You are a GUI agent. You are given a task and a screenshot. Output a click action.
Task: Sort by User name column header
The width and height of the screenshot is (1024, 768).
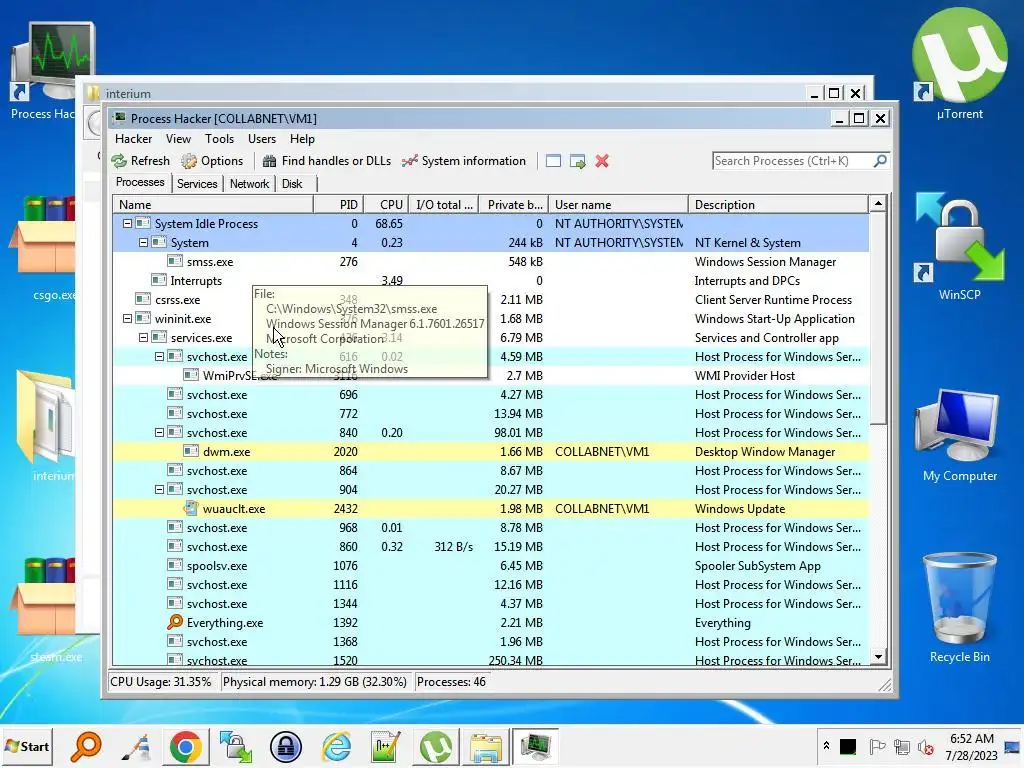point(618,204)
